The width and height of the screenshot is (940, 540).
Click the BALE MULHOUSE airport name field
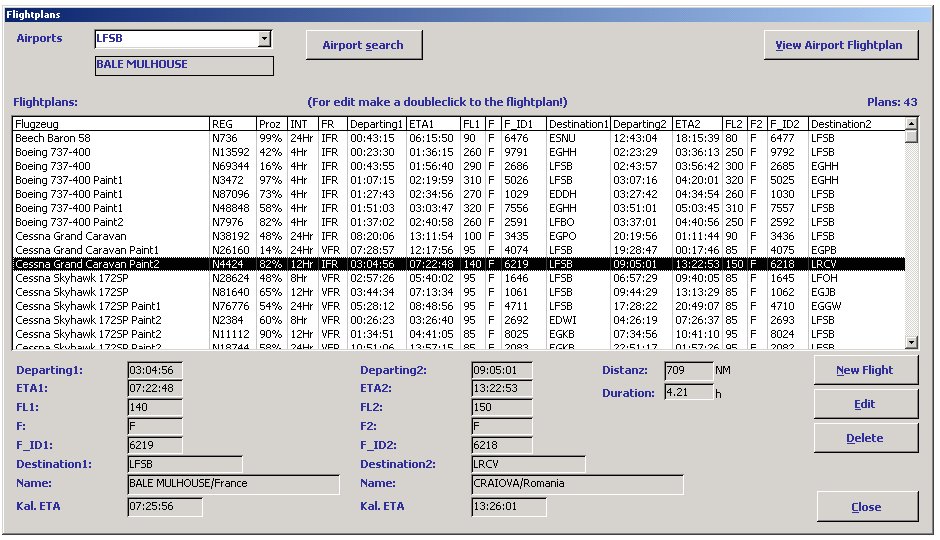[184, 65]
